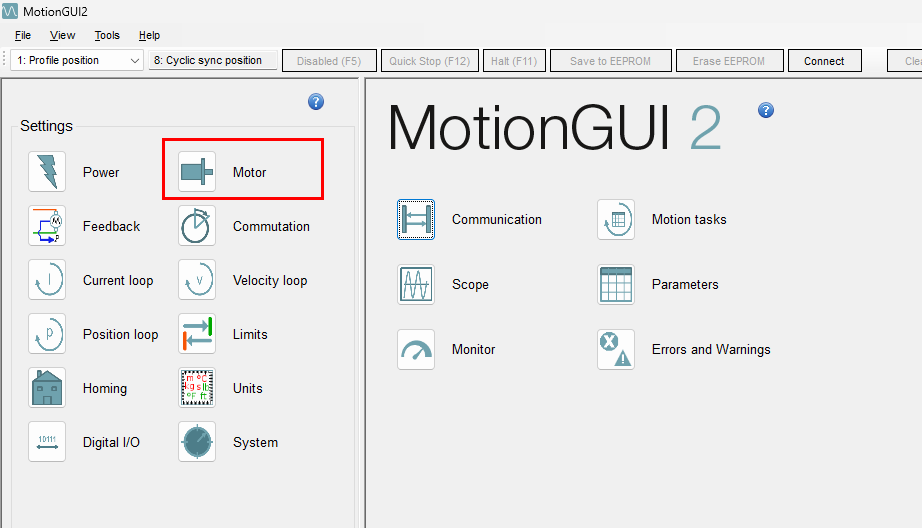Click the MotionGUI2 title bar app icon
Screen dimensions: 922x528
(x=10, y=11)
